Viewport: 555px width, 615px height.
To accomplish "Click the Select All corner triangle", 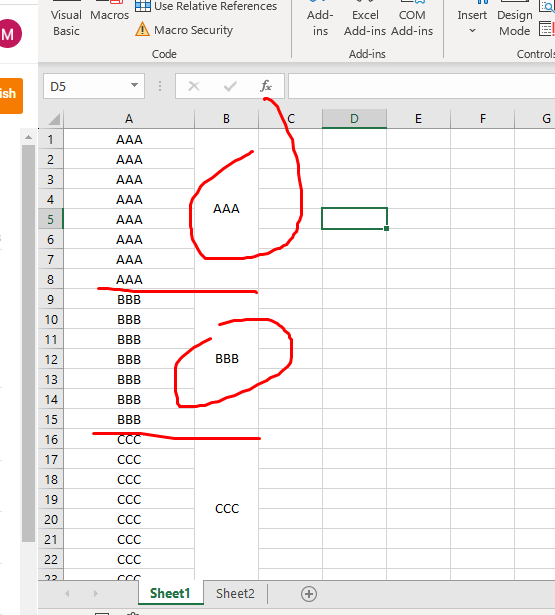I will 52,118.
